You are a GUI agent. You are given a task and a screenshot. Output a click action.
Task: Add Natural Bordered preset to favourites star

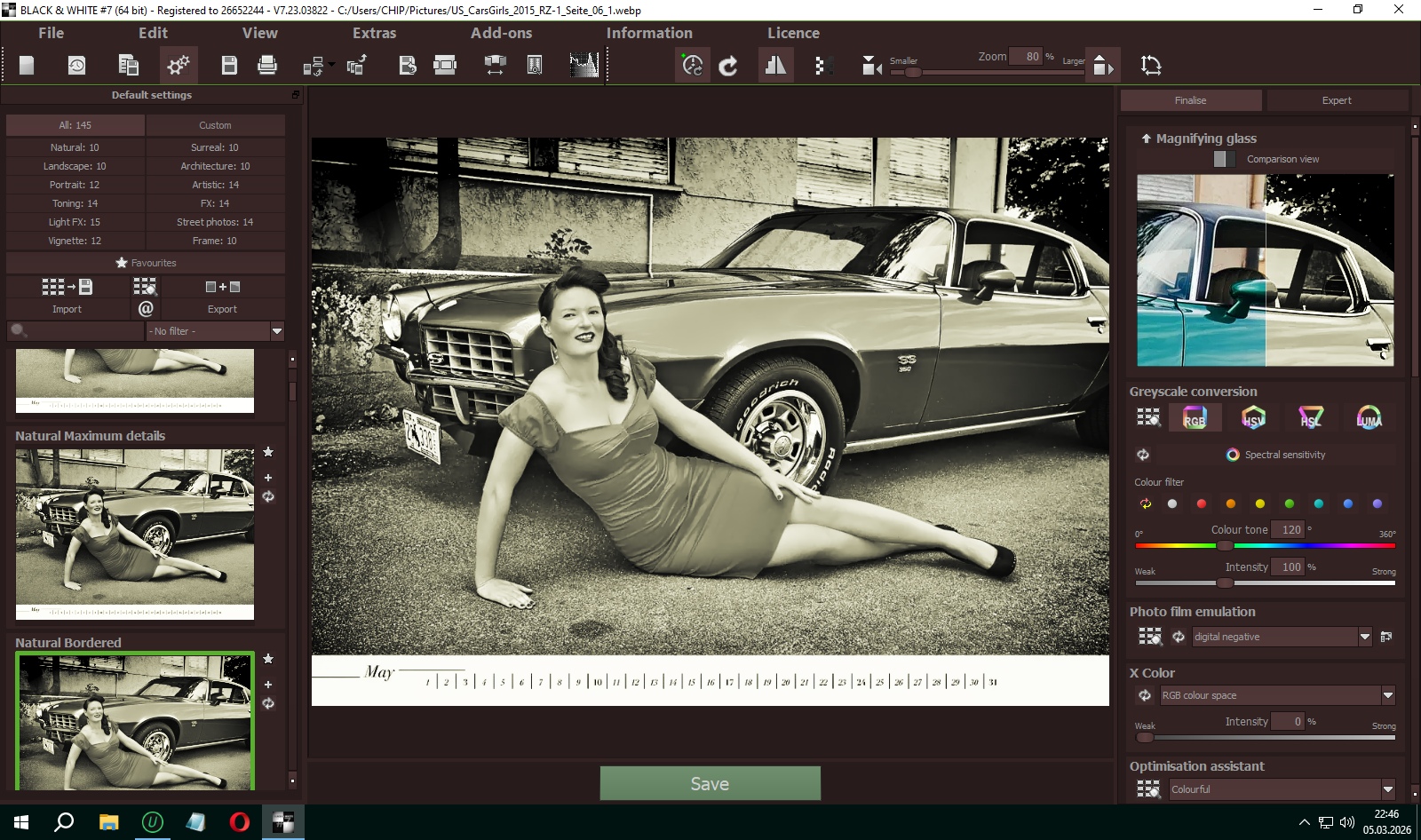click(x=268, y=659)
